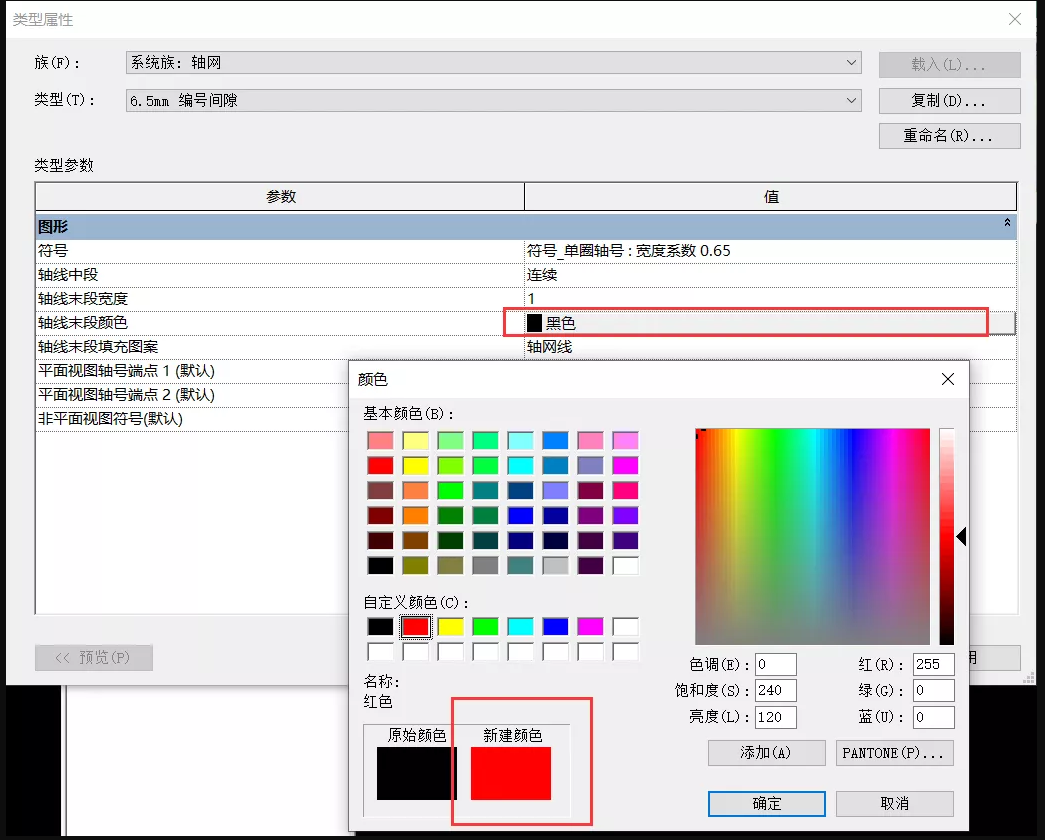Close the 类型属性 dialog window

[x=1014, y=19]
